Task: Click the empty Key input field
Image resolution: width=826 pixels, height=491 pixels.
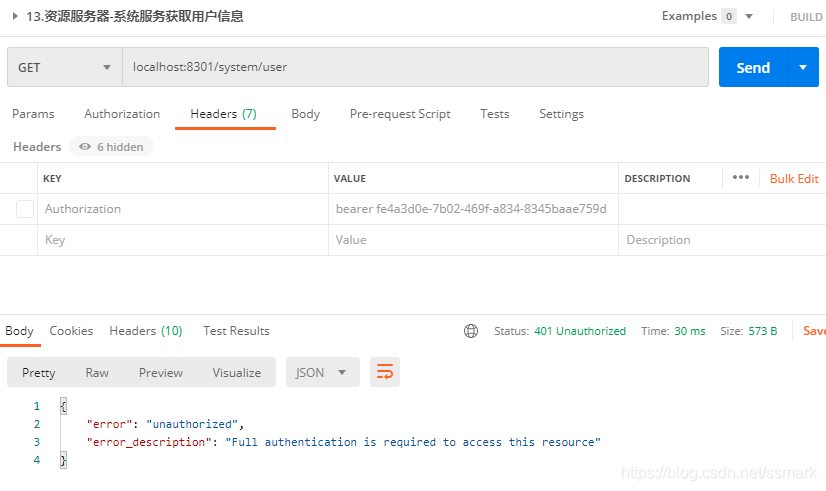Action: 183,240
